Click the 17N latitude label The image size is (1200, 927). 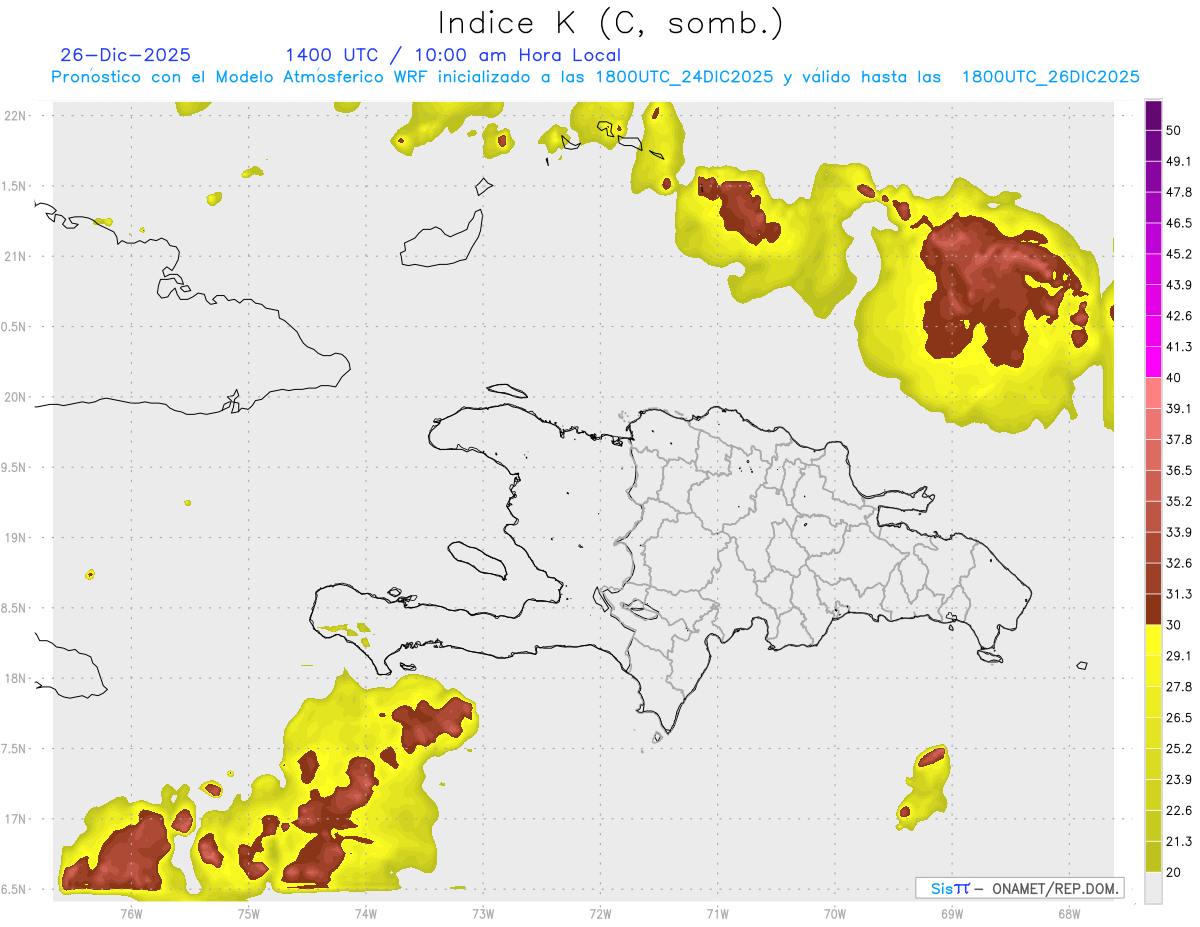(16, 819)
